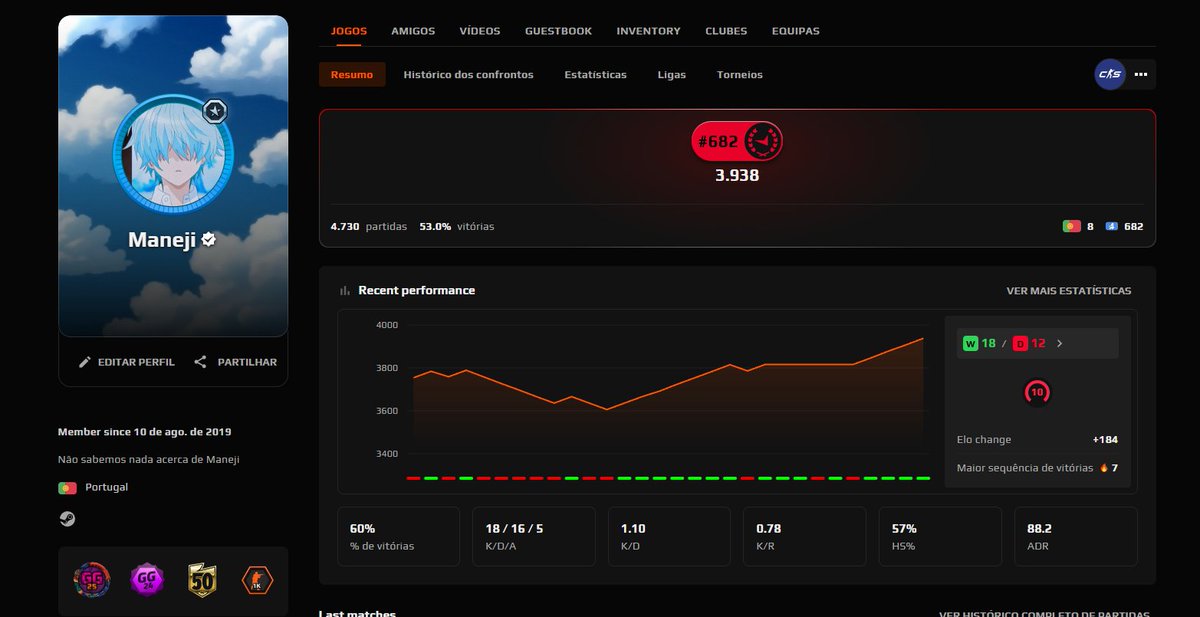The width and height of the screenshot is (1200, 617).
Task: Click the regional ranking icon beside 682
Action: click(x=1112, y=226)
